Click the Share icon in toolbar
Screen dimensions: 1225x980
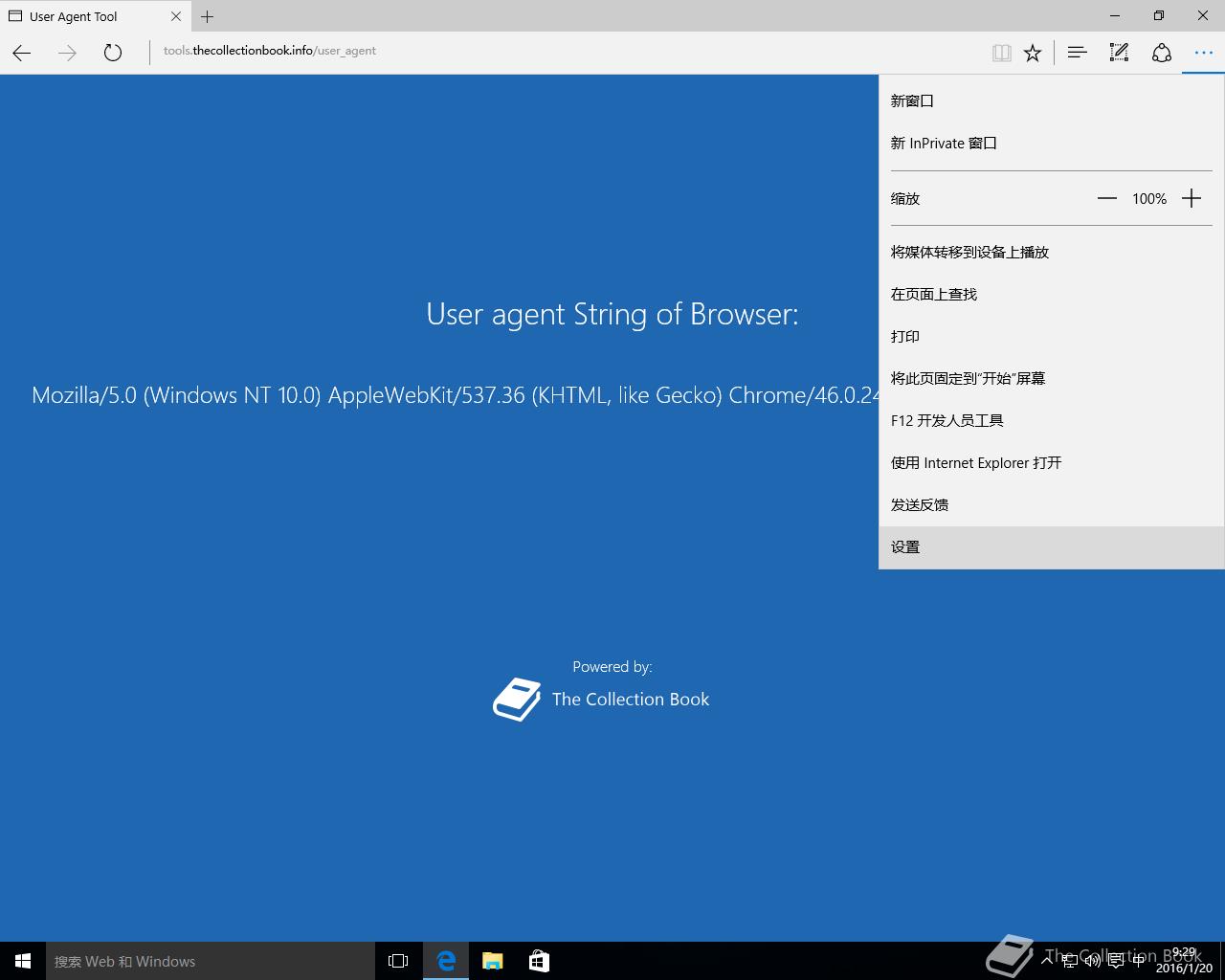(x=1162, y=53)
